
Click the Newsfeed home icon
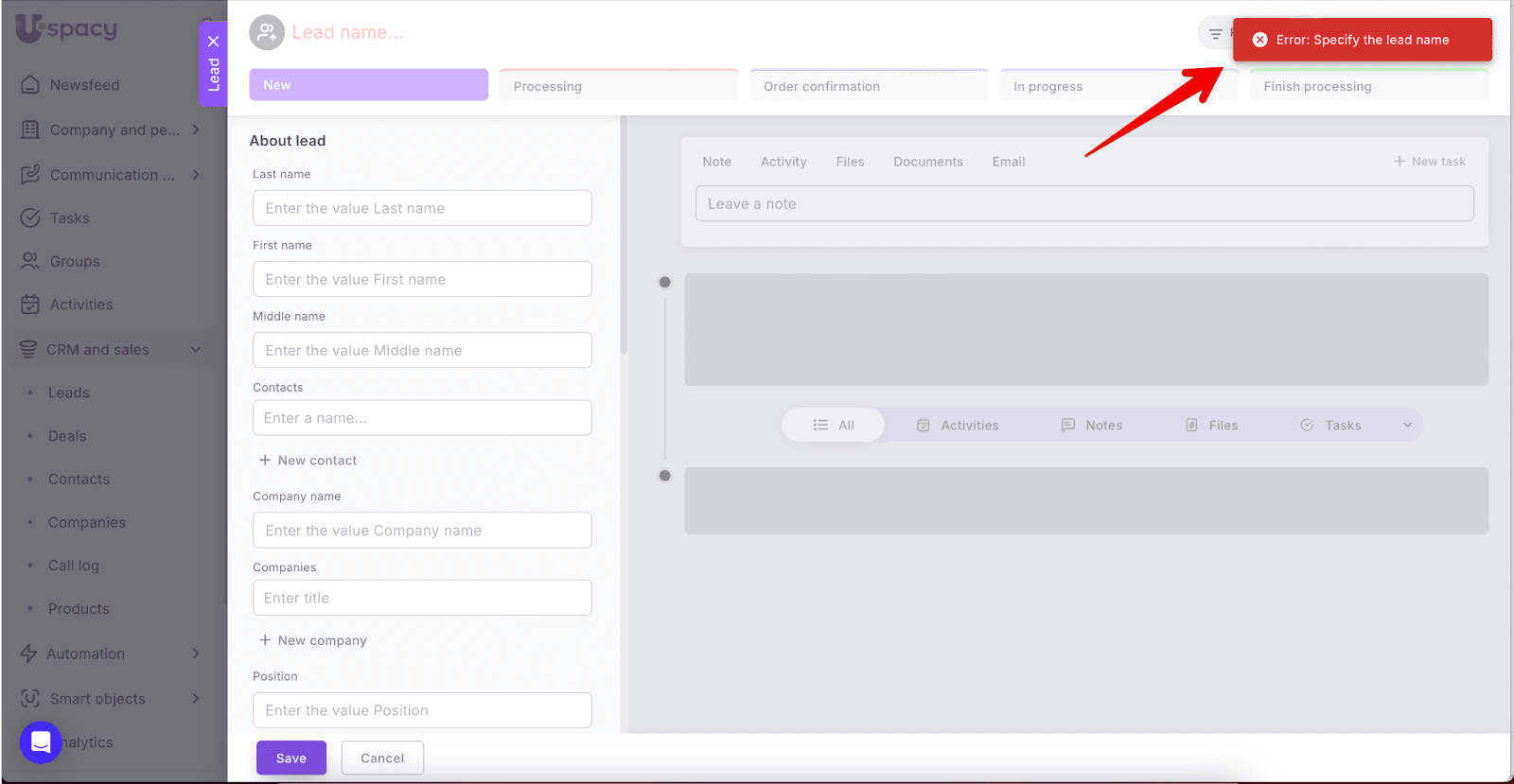[30, 84]
